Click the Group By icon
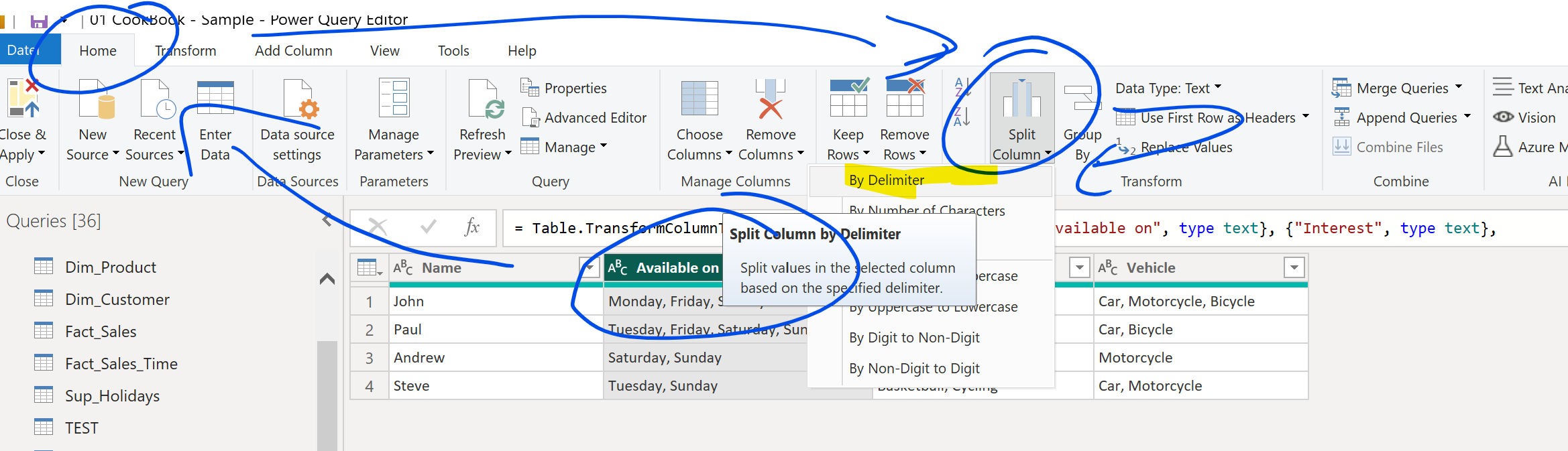 click(1082, 98)
